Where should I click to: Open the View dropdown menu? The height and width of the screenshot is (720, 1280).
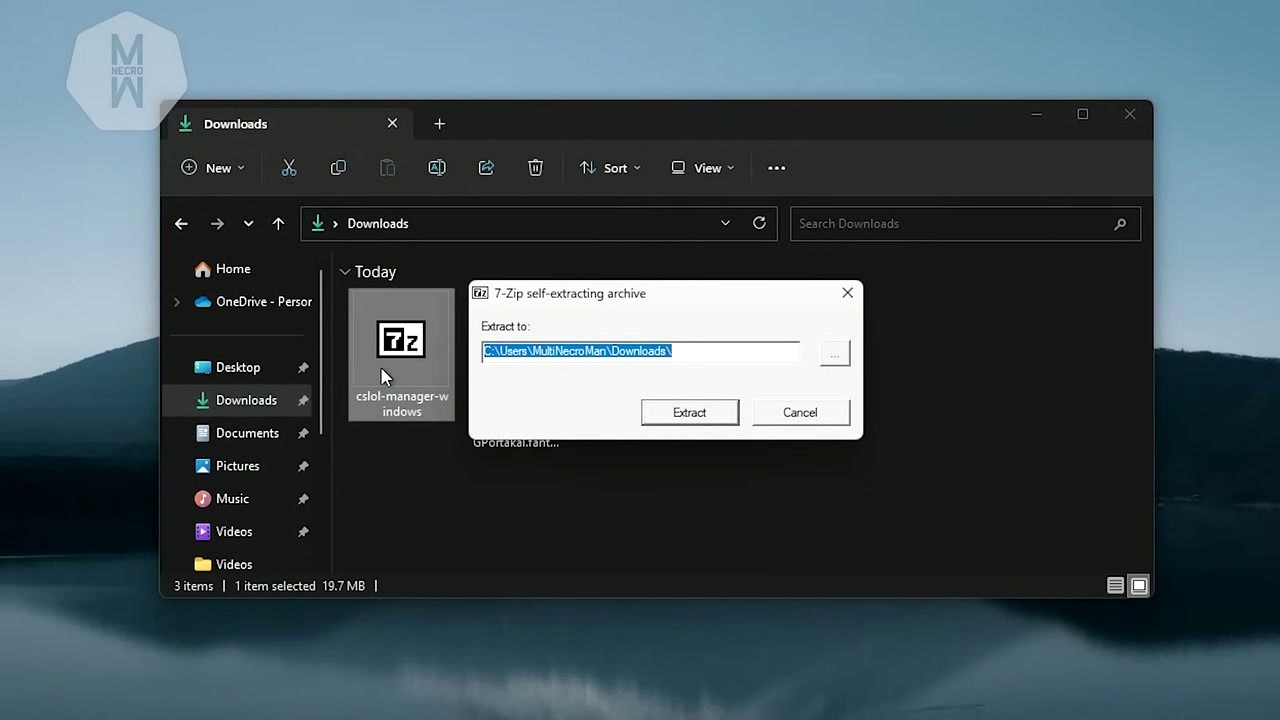click(703, 168)
